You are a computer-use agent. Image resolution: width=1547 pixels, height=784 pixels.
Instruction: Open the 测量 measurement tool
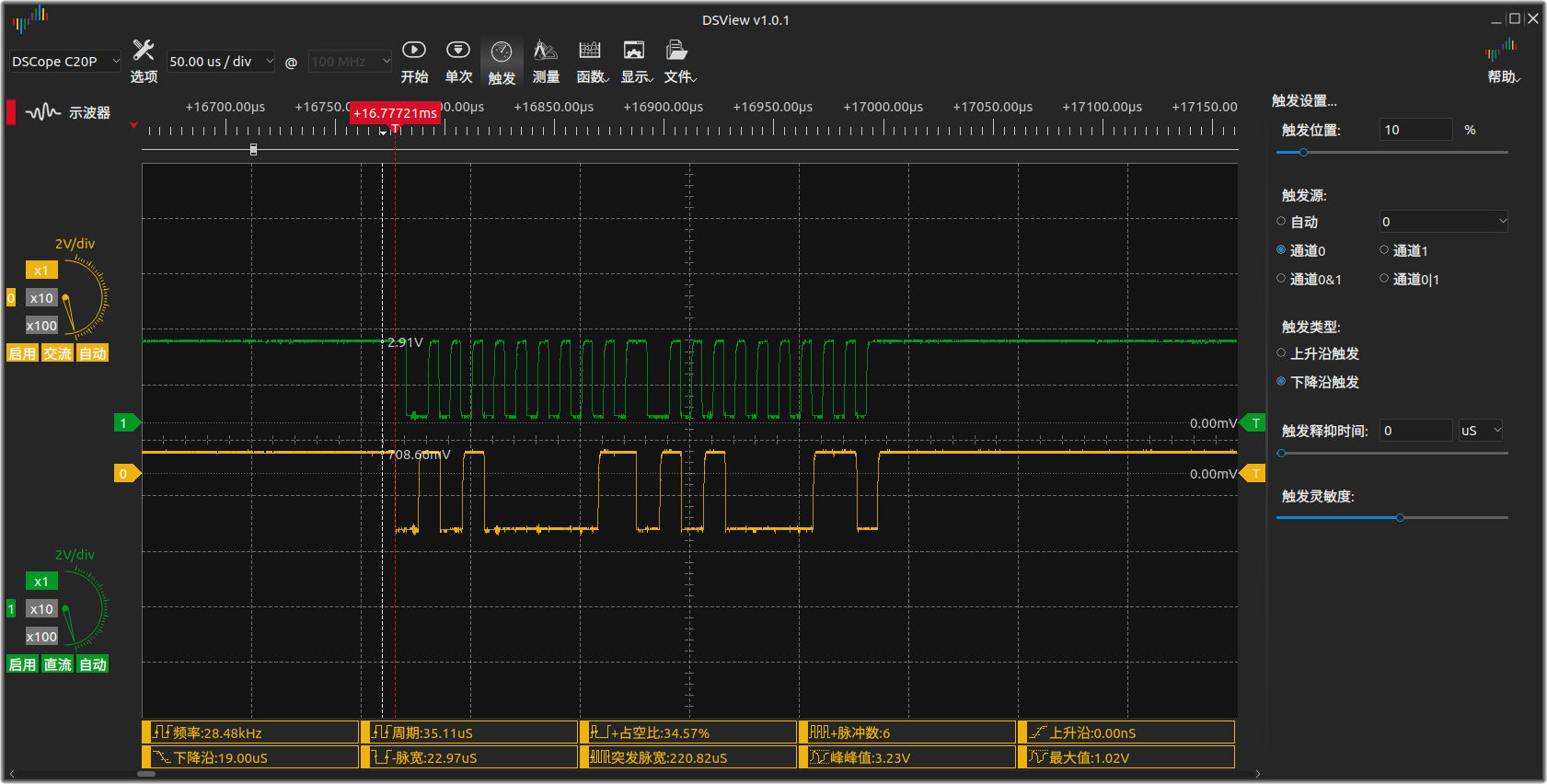tap(546, 62)
